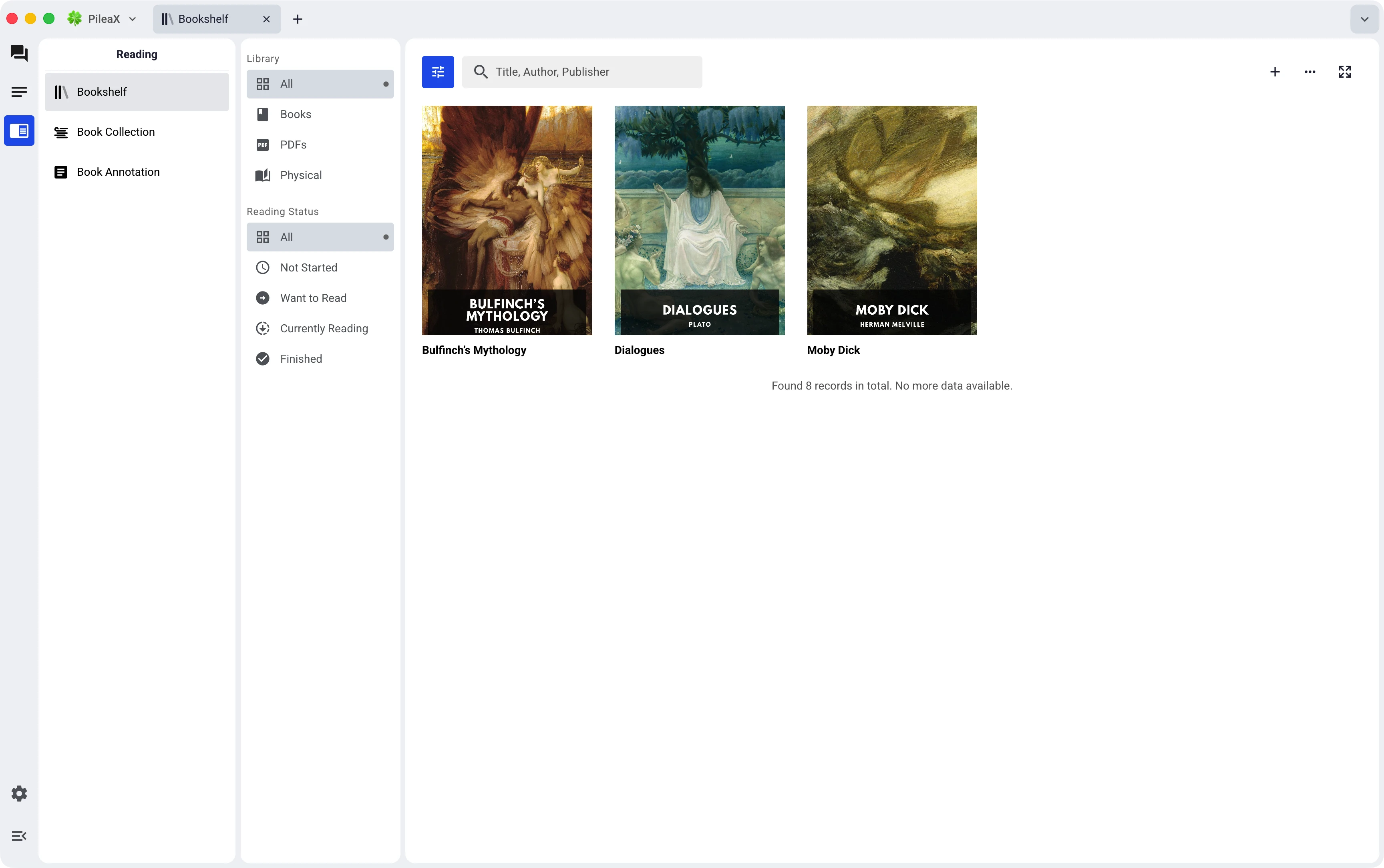This screenshot has width=1384, height=868.
Task: Click the search magnifier icon
Action: pos(481,72)
